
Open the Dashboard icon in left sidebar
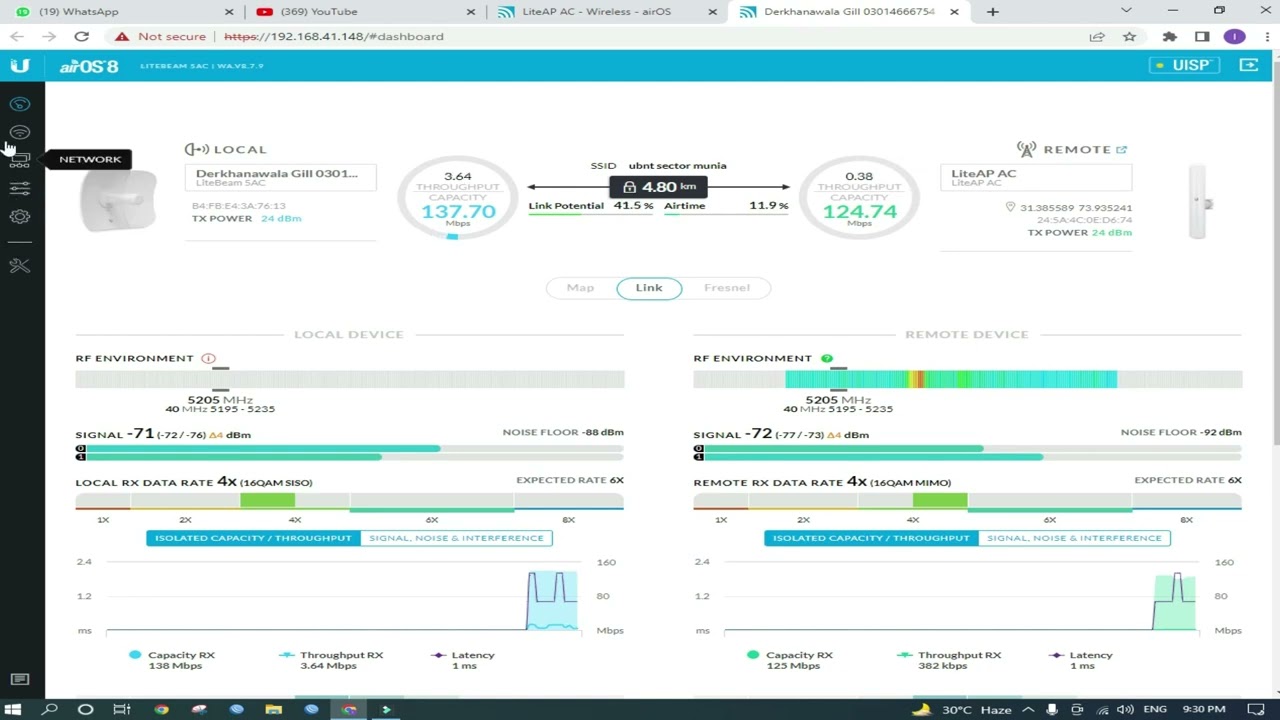click(20, 104)
